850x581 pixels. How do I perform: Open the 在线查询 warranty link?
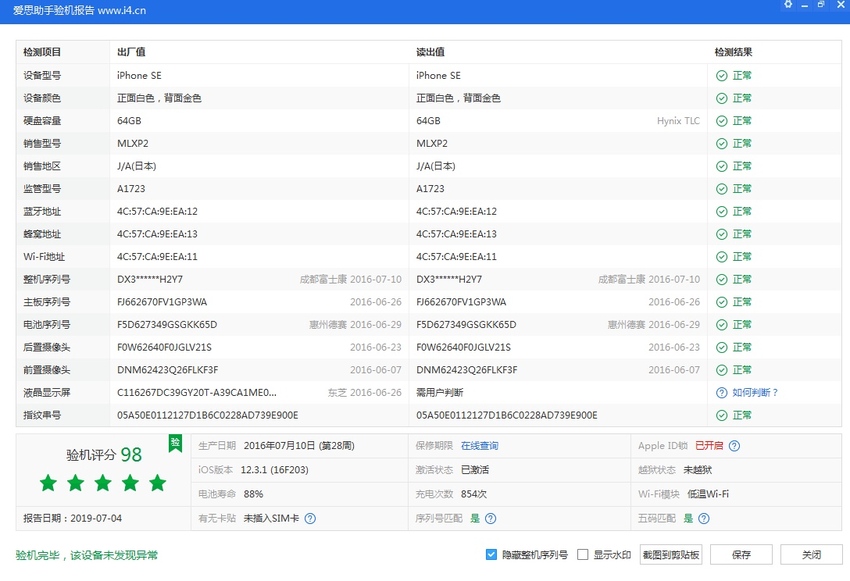tap(479, 446)
